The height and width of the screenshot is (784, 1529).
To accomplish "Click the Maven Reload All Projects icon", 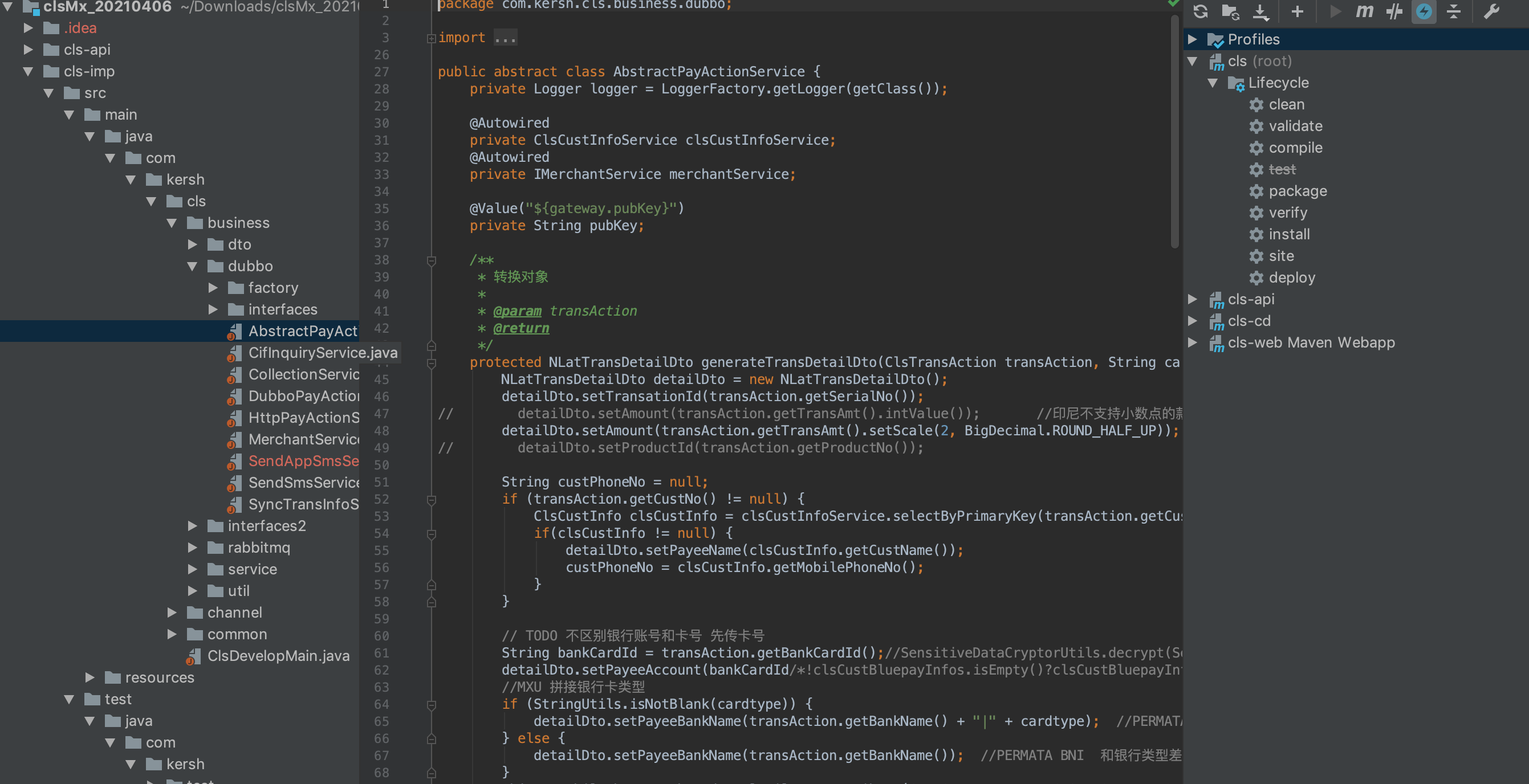I will click(x=1200, y=11).
